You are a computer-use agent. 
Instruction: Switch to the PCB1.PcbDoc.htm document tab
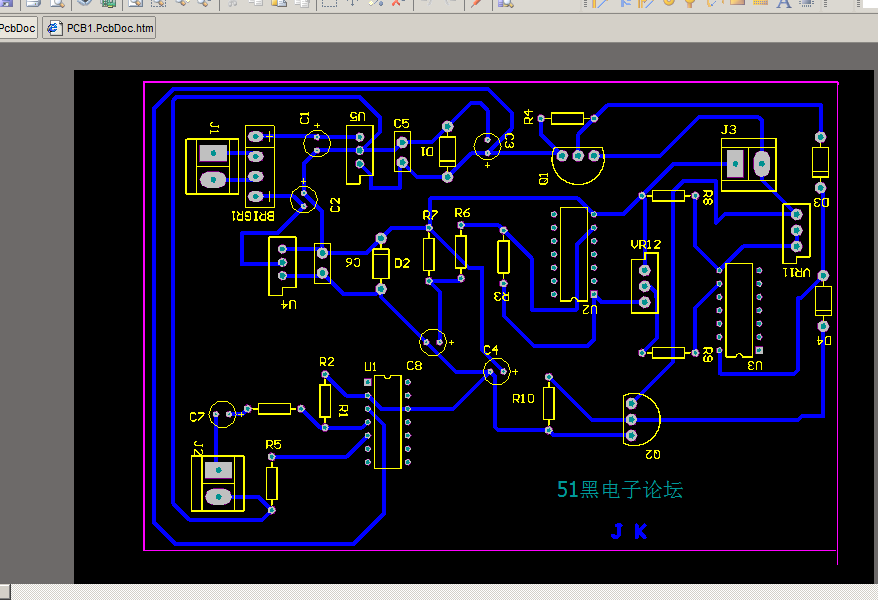coord(99,28)
